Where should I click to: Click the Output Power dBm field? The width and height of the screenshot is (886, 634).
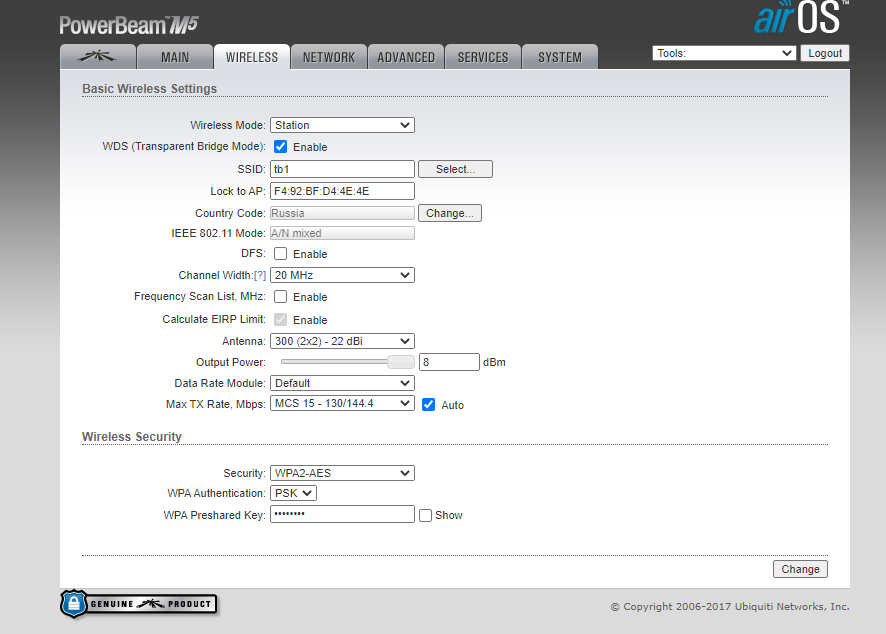[x=449, y=362]
